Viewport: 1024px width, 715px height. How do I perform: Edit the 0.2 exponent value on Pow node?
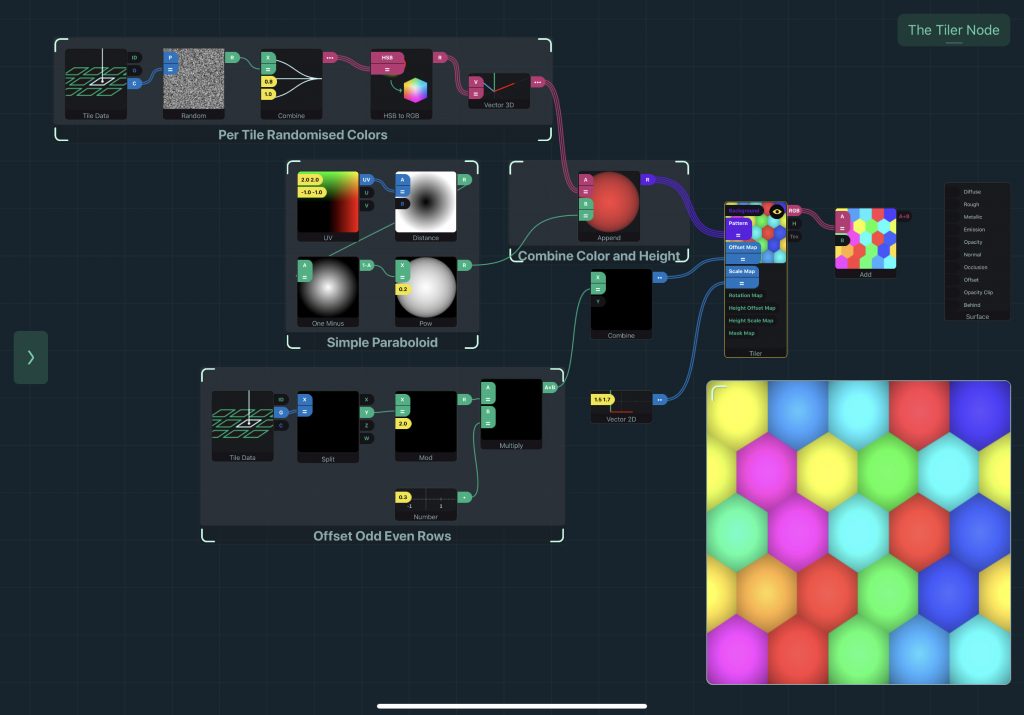(403, 289)
